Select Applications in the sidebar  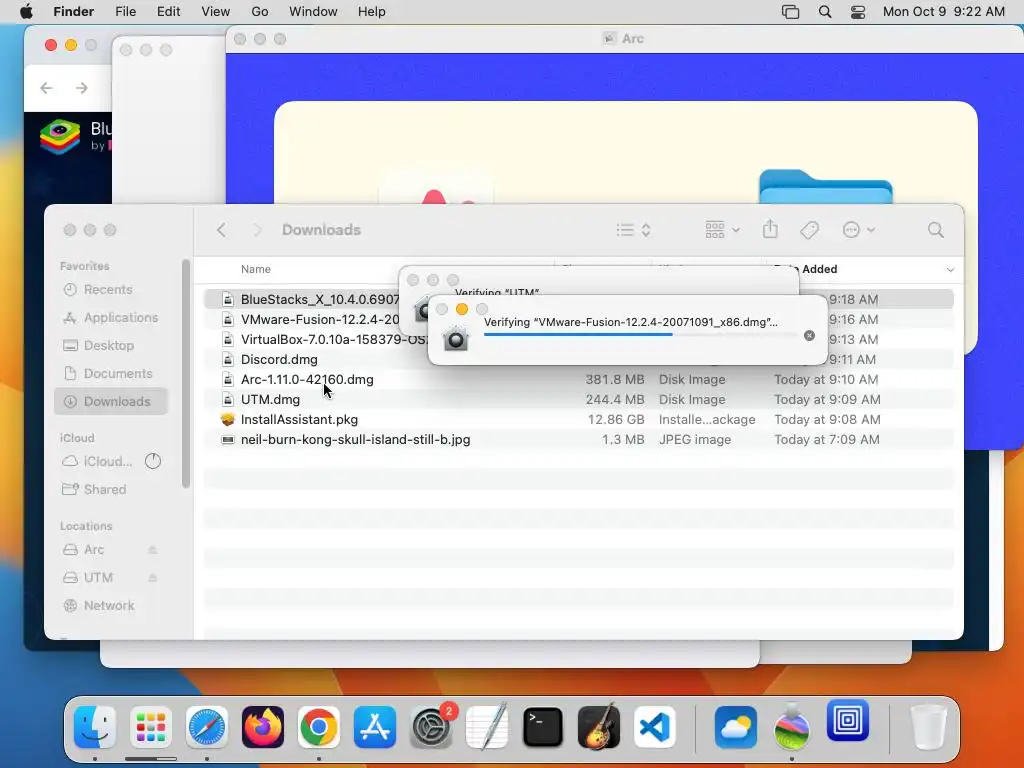click(x=111, y=317)
